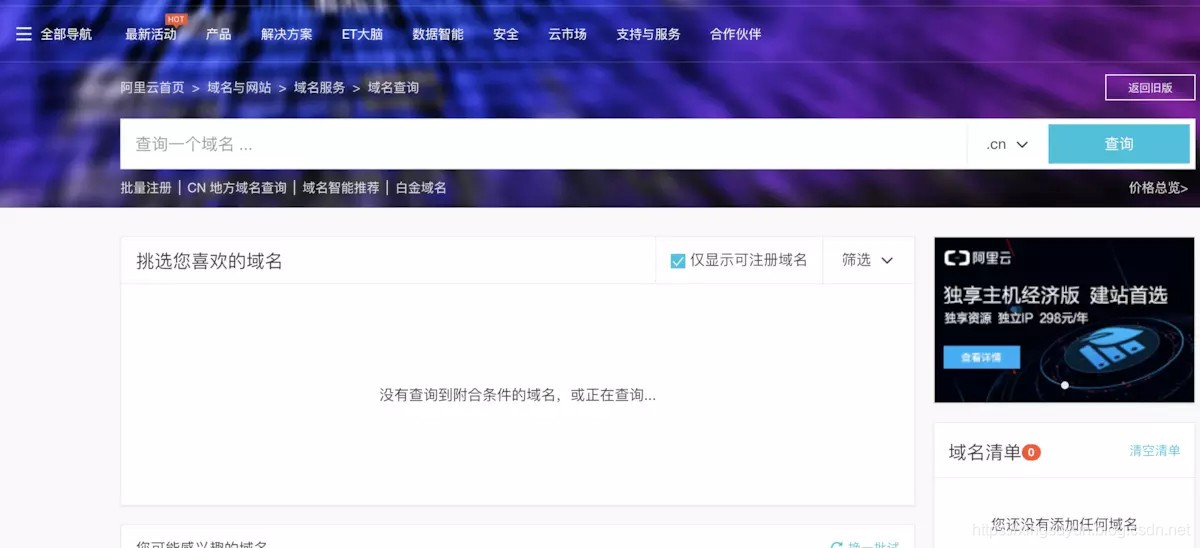
Task: Click the 返回旧版 button
Action: (x=1150, y=88)
